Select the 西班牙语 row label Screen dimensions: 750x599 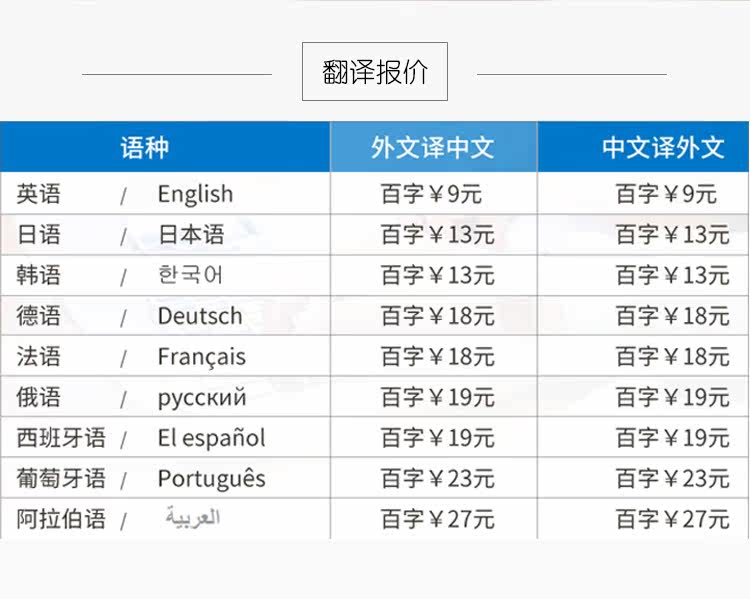click(61, 438)
